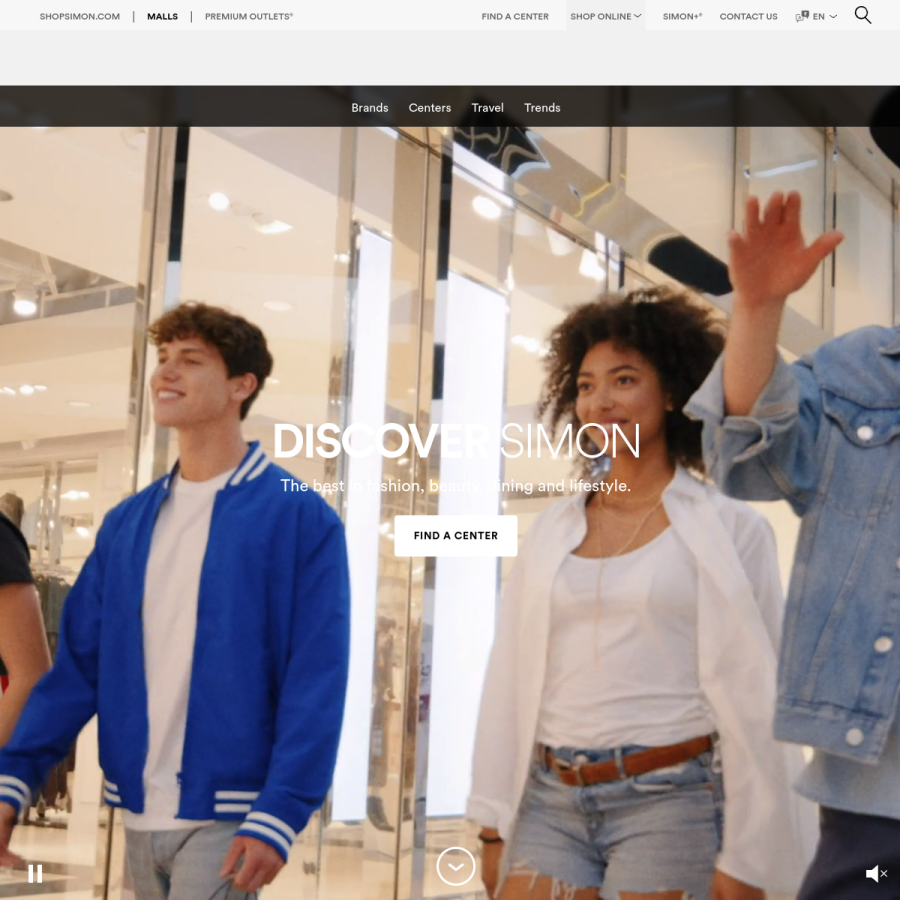Viewport: 900px width, 900px height.
Task: Click the Discover Simon headline
Action: (x=456, y=441)
